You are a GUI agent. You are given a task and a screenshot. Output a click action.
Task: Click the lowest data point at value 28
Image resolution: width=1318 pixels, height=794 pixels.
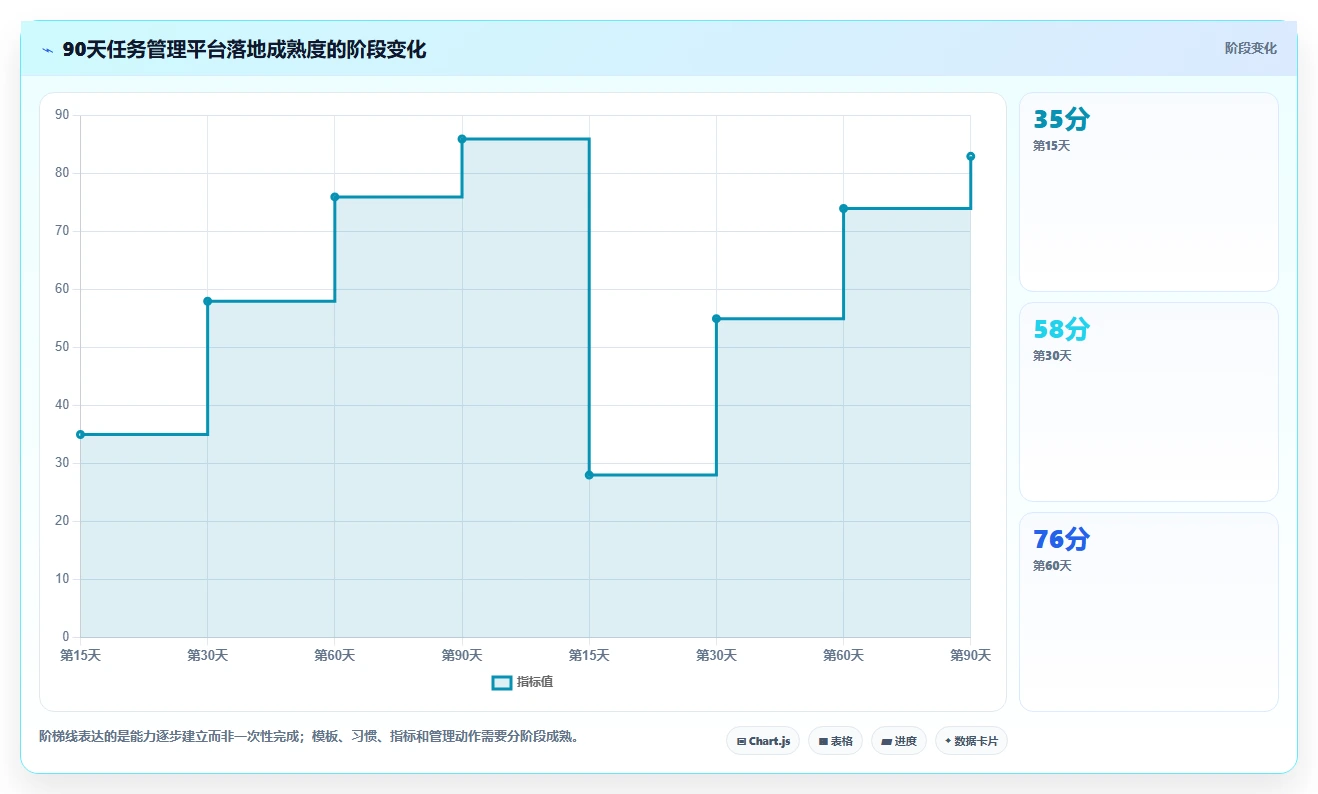589,475
